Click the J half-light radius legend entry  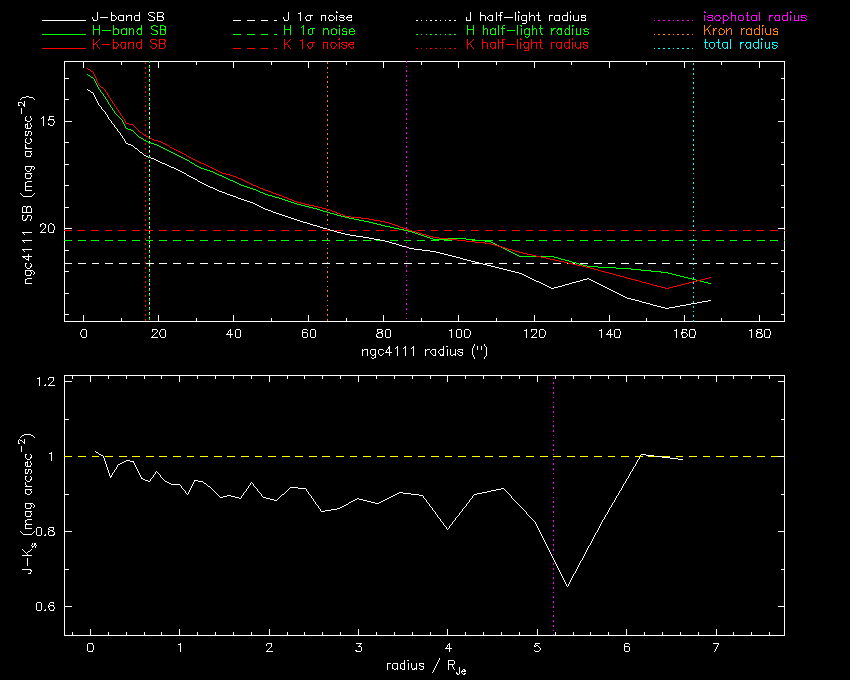point(527,18)
